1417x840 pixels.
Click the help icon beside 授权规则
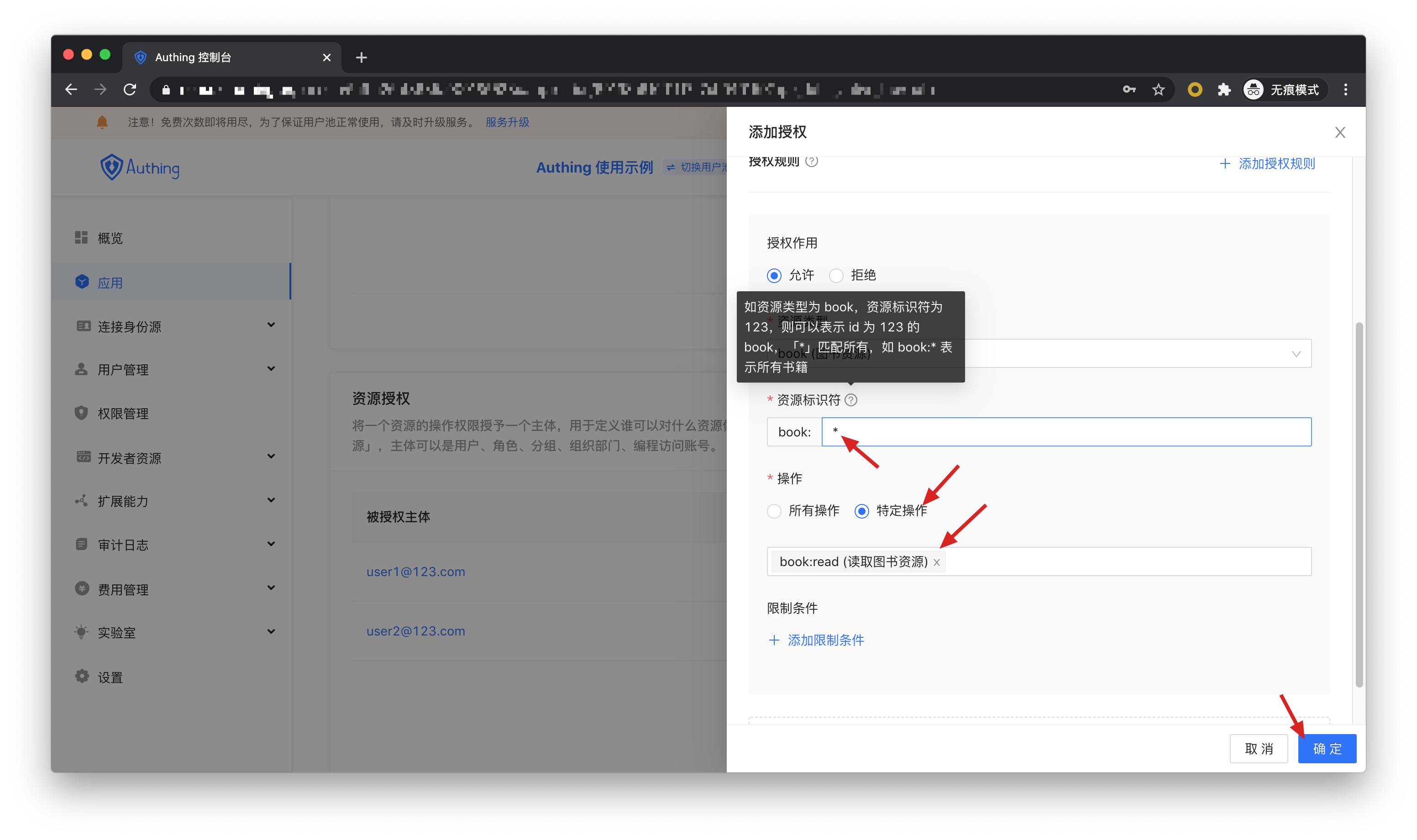pos(812,161)
